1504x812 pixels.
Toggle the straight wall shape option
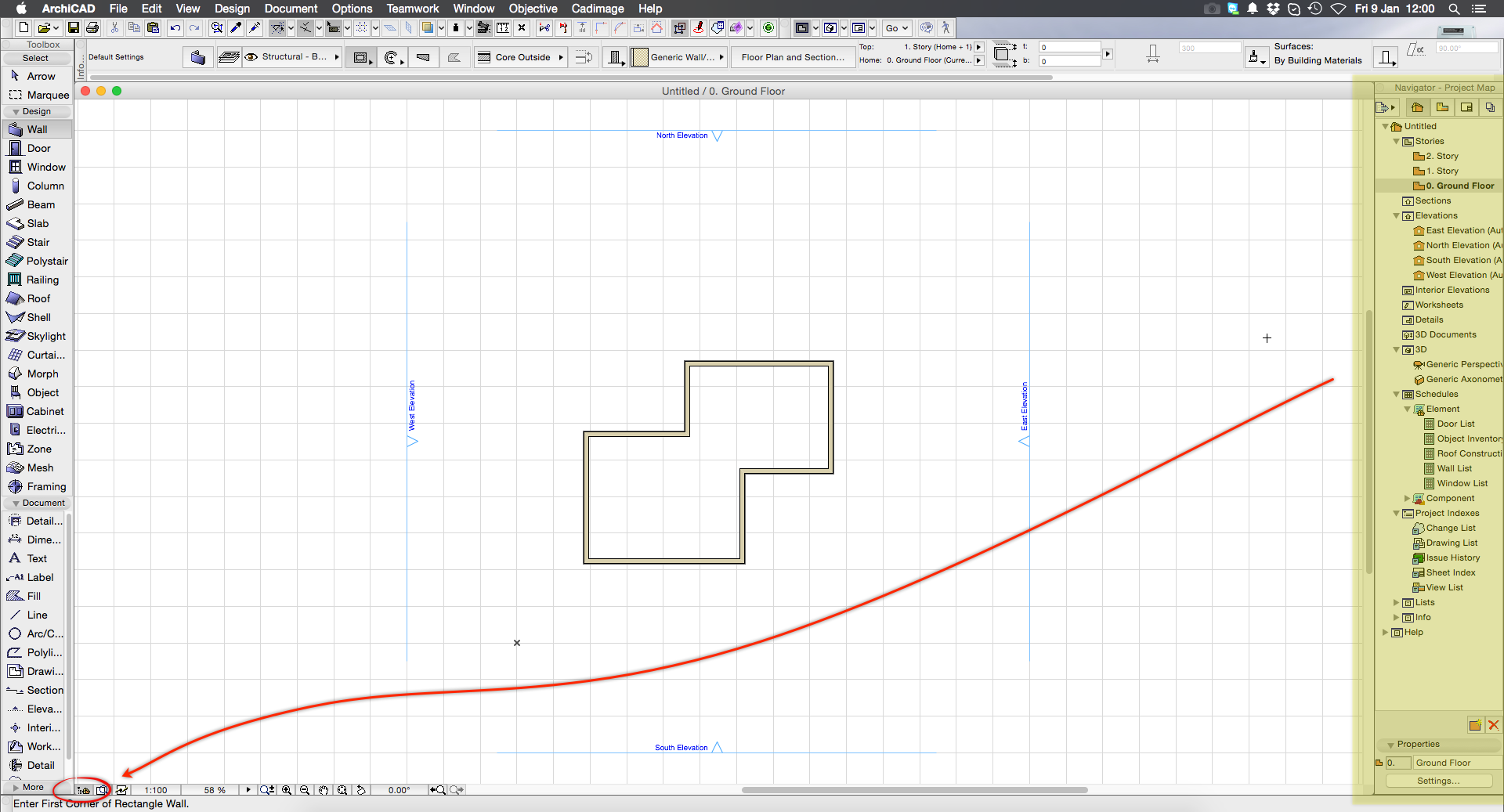pos(423,57)
